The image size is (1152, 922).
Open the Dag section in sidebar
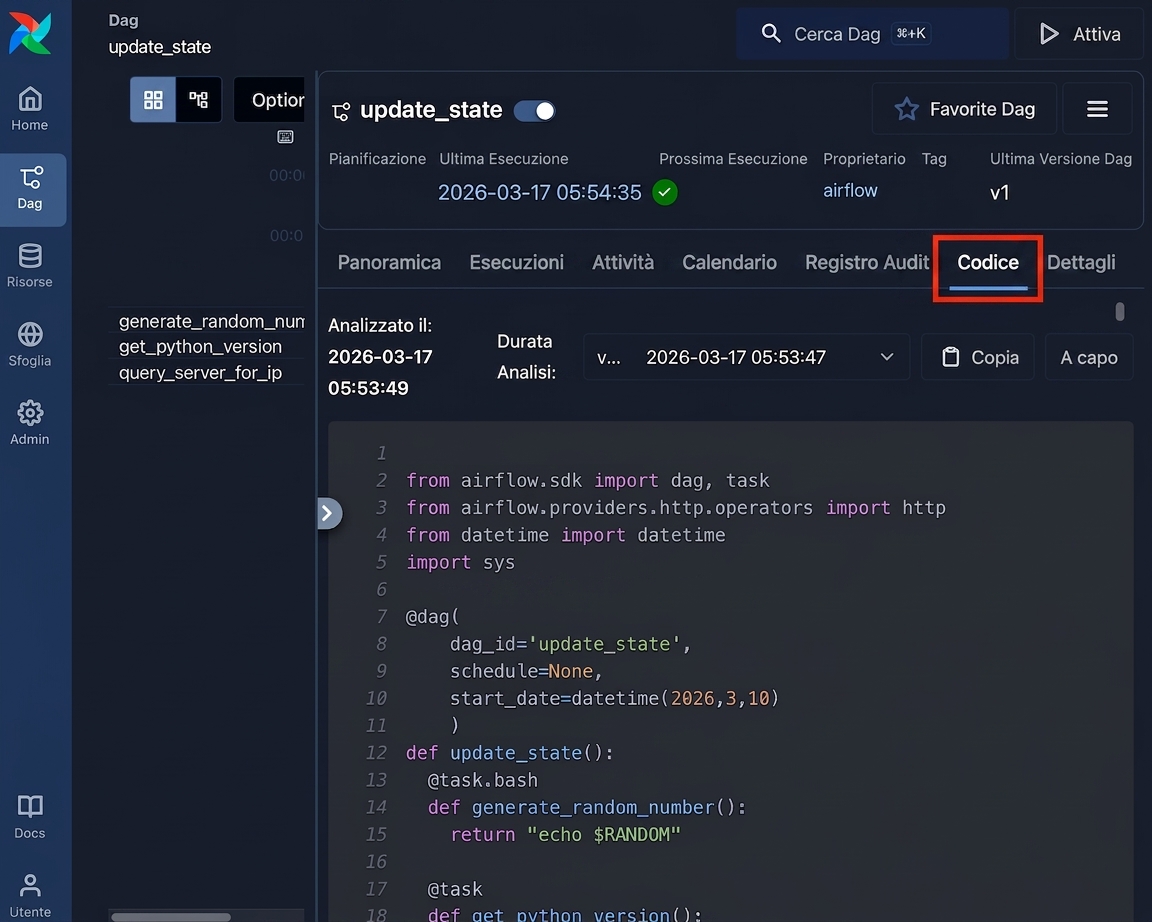pos(30,189)
